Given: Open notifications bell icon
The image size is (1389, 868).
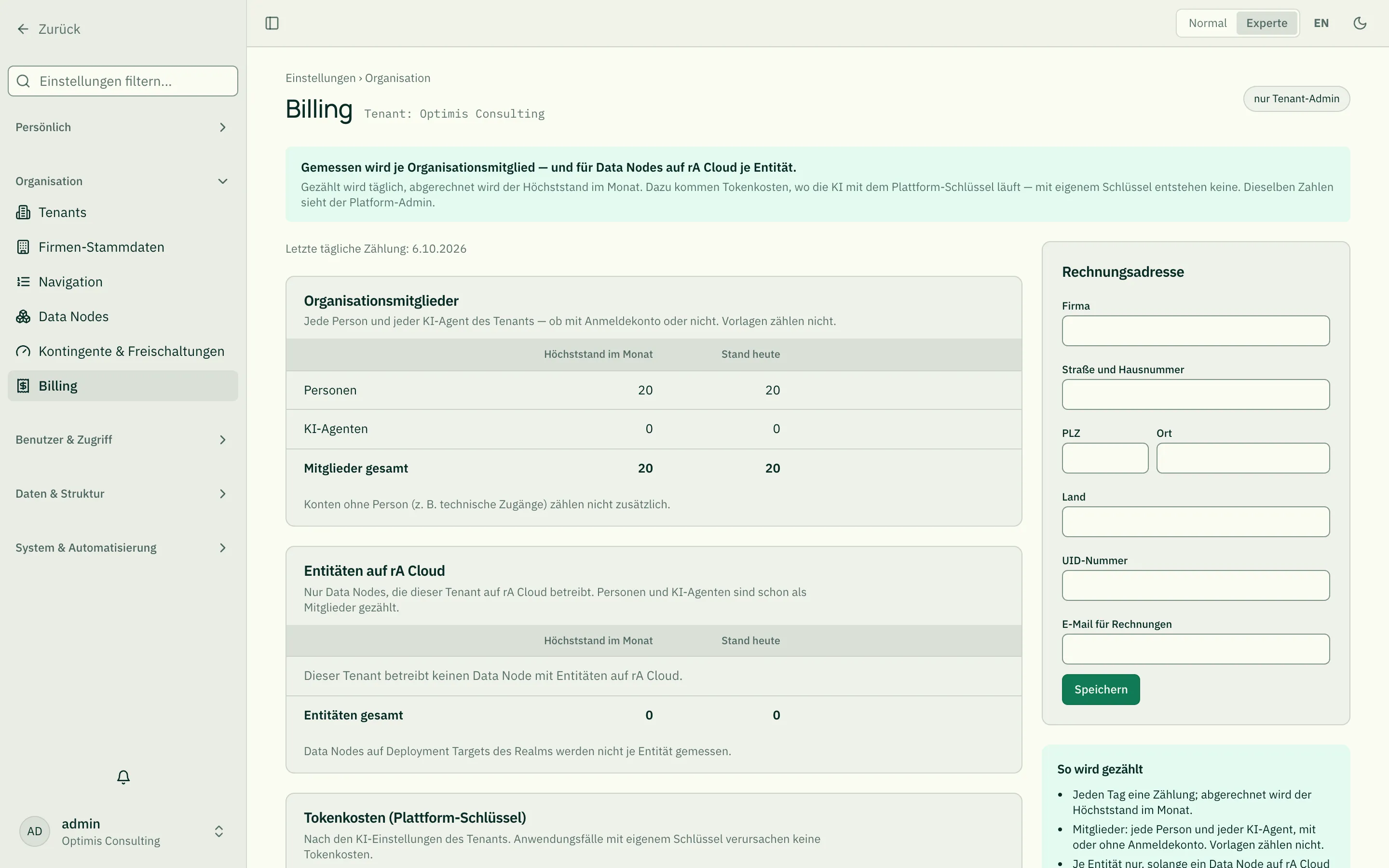Looking at the screenshot, I should tap(123, 777).
